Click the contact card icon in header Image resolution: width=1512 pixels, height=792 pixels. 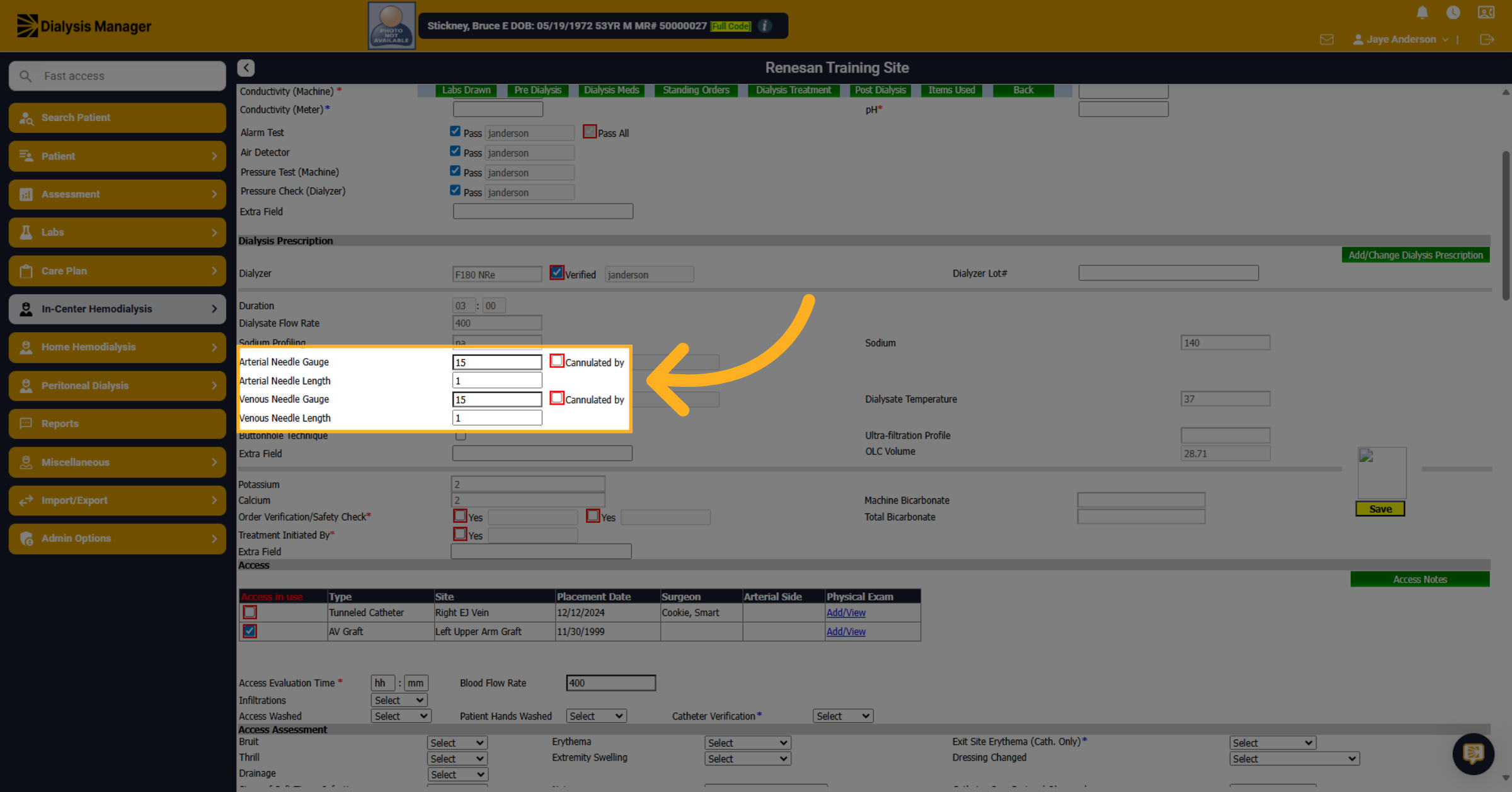[1486, 12]
